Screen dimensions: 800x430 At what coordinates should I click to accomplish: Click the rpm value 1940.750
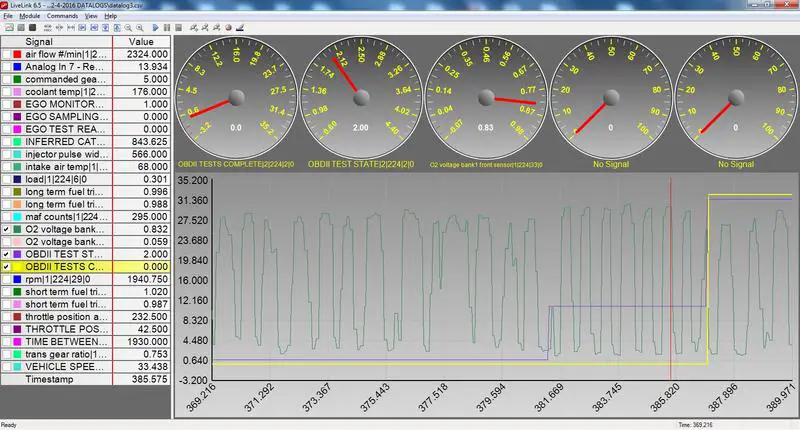147,280
